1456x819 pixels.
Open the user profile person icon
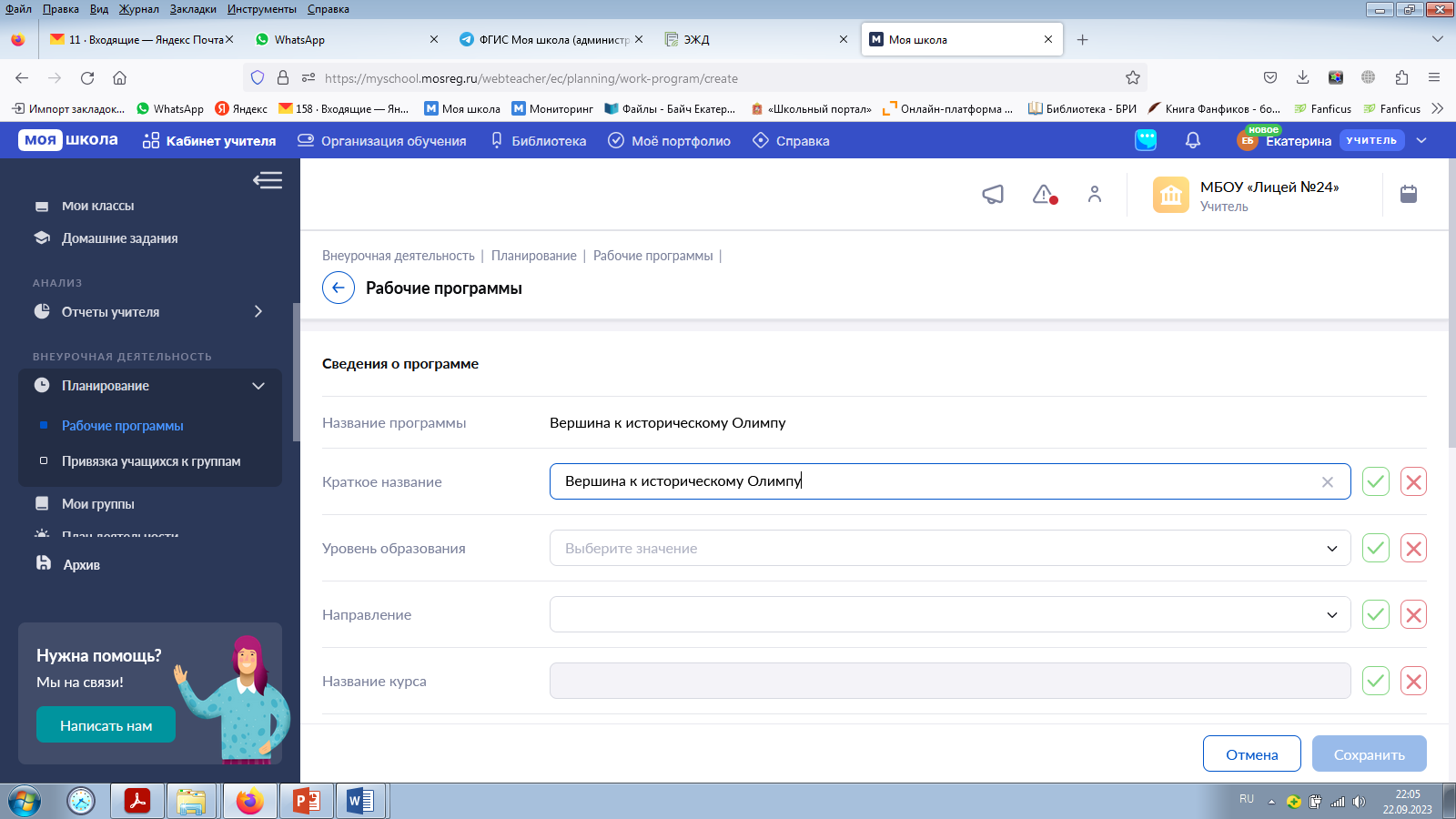point(1095,194)
